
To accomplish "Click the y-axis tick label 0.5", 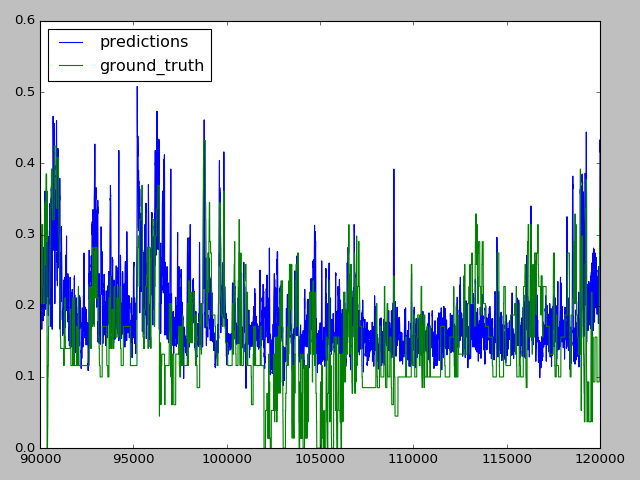I will pos(25,91).
